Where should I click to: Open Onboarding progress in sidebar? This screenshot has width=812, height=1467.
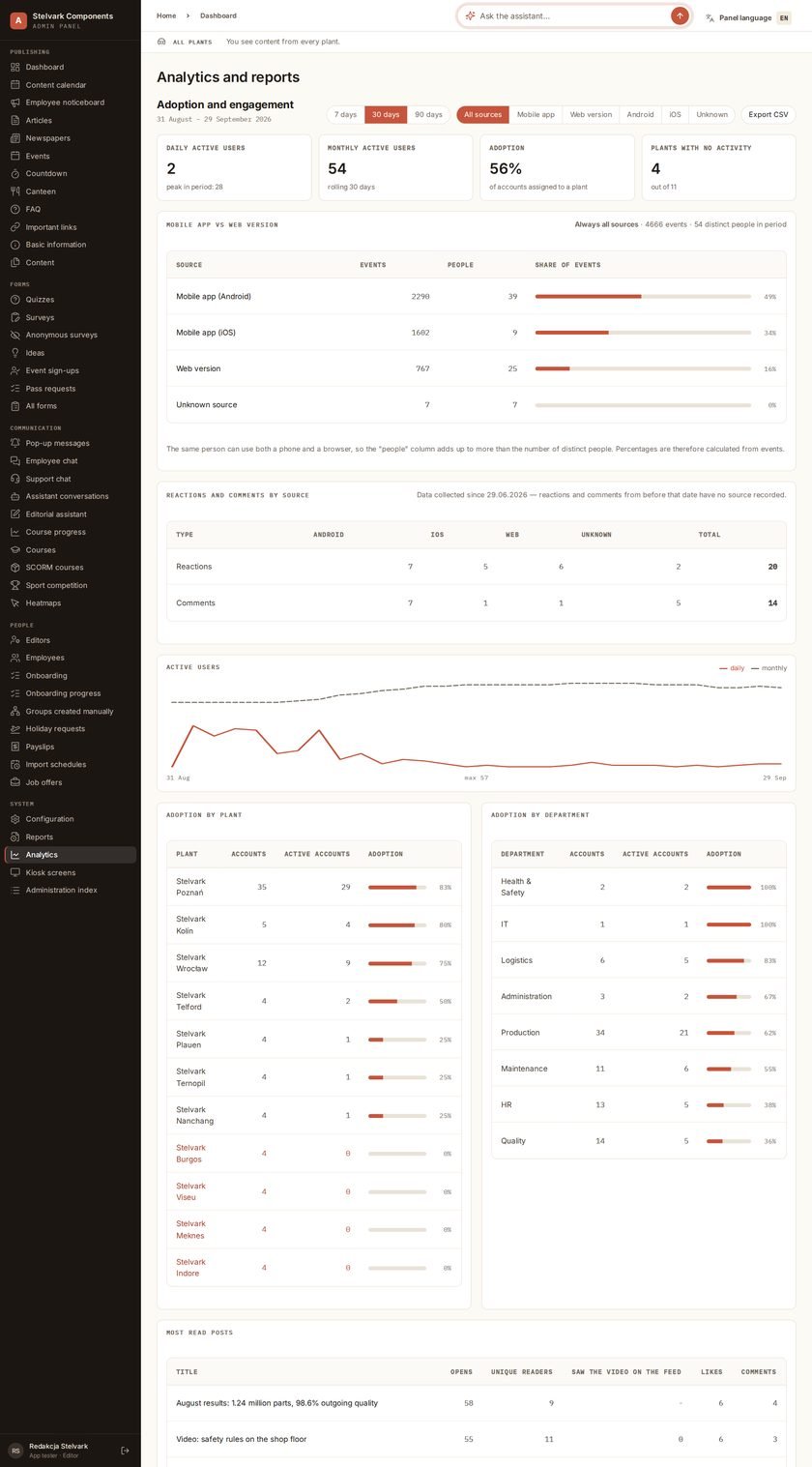71,693
